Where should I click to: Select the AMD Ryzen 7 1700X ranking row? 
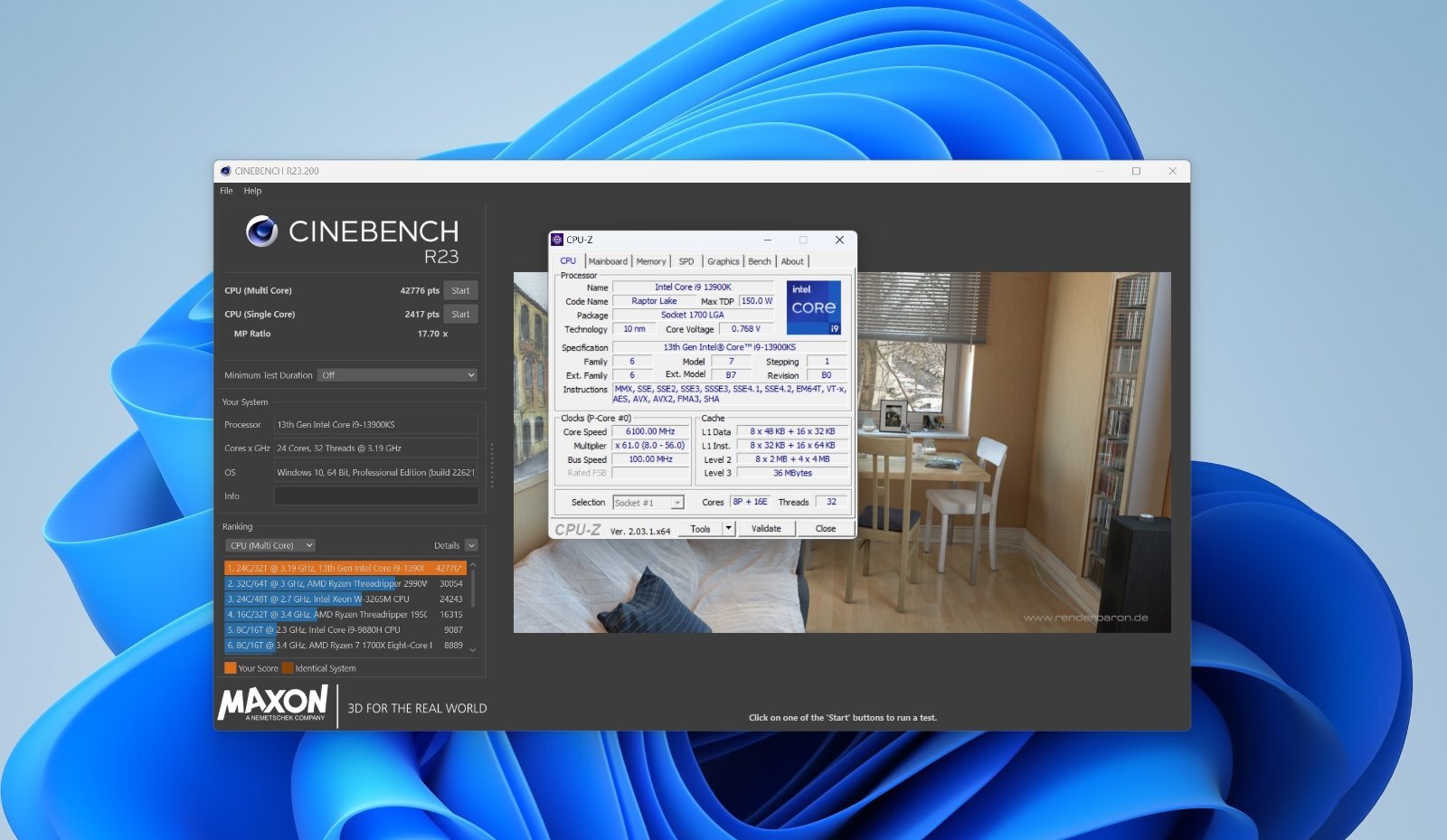(x=345, y=645)
